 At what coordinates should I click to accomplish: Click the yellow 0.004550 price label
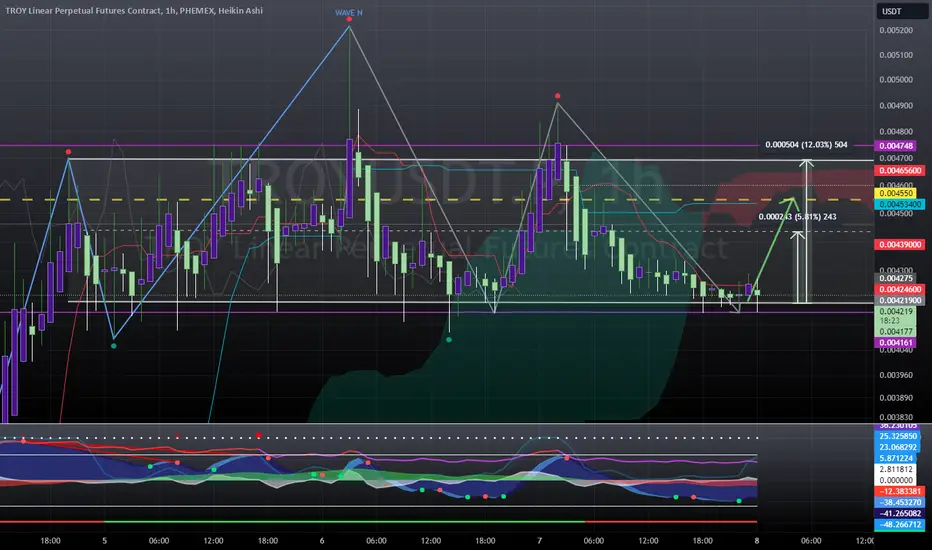coord(896,193)
